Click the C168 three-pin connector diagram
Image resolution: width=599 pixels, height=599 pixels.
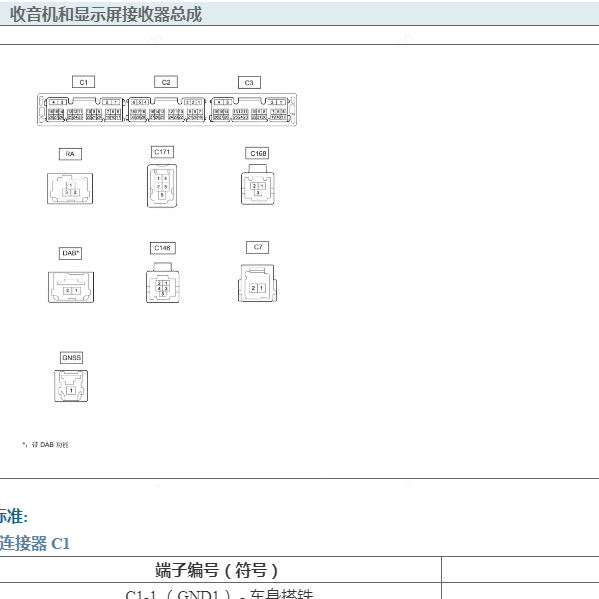(x=257, y=185)
